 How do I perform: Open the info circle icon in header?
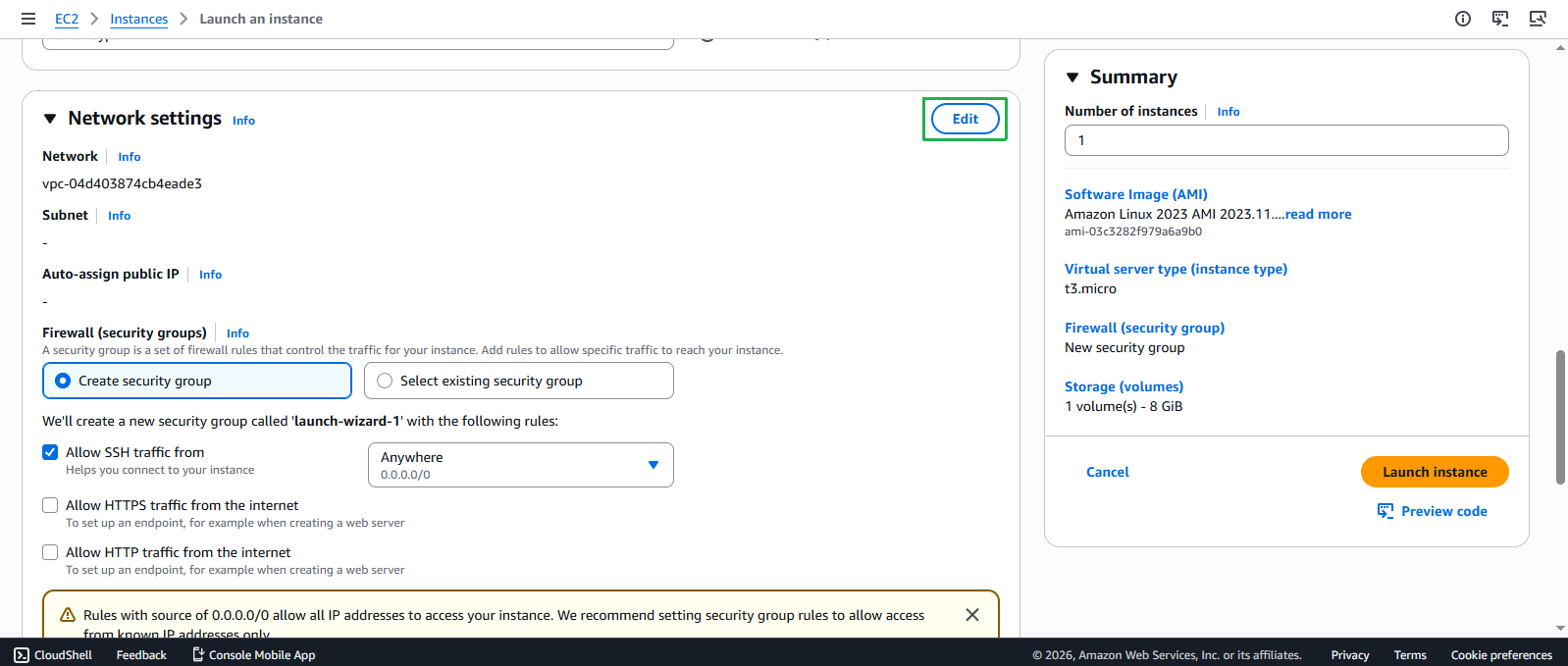point(1463,19)
